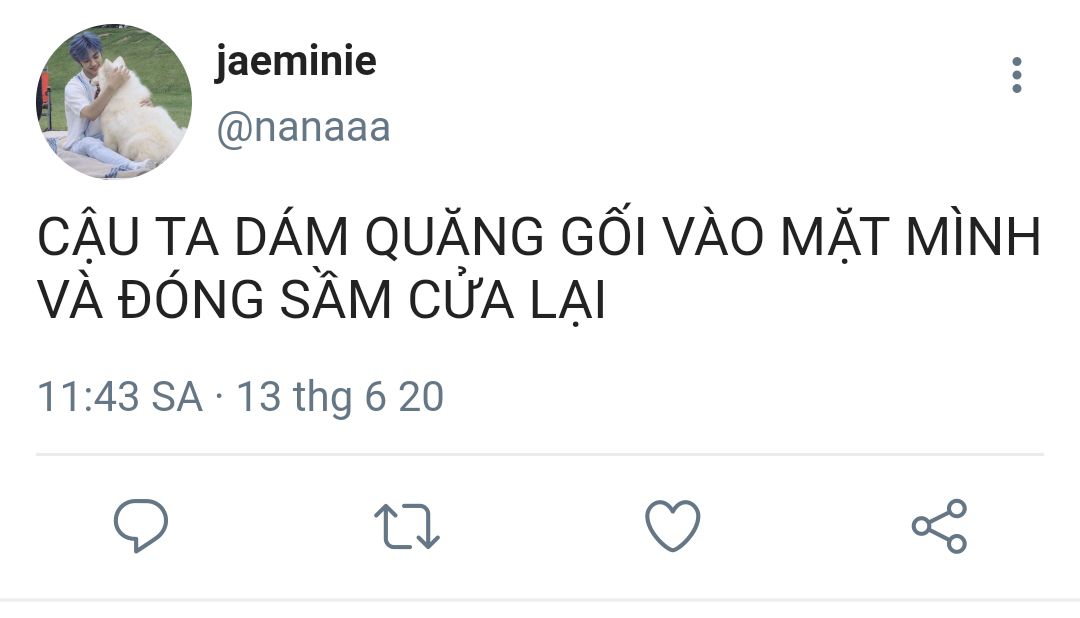Toggle retweet on this post
The image size is (1080, 618).
click(406, 526)
